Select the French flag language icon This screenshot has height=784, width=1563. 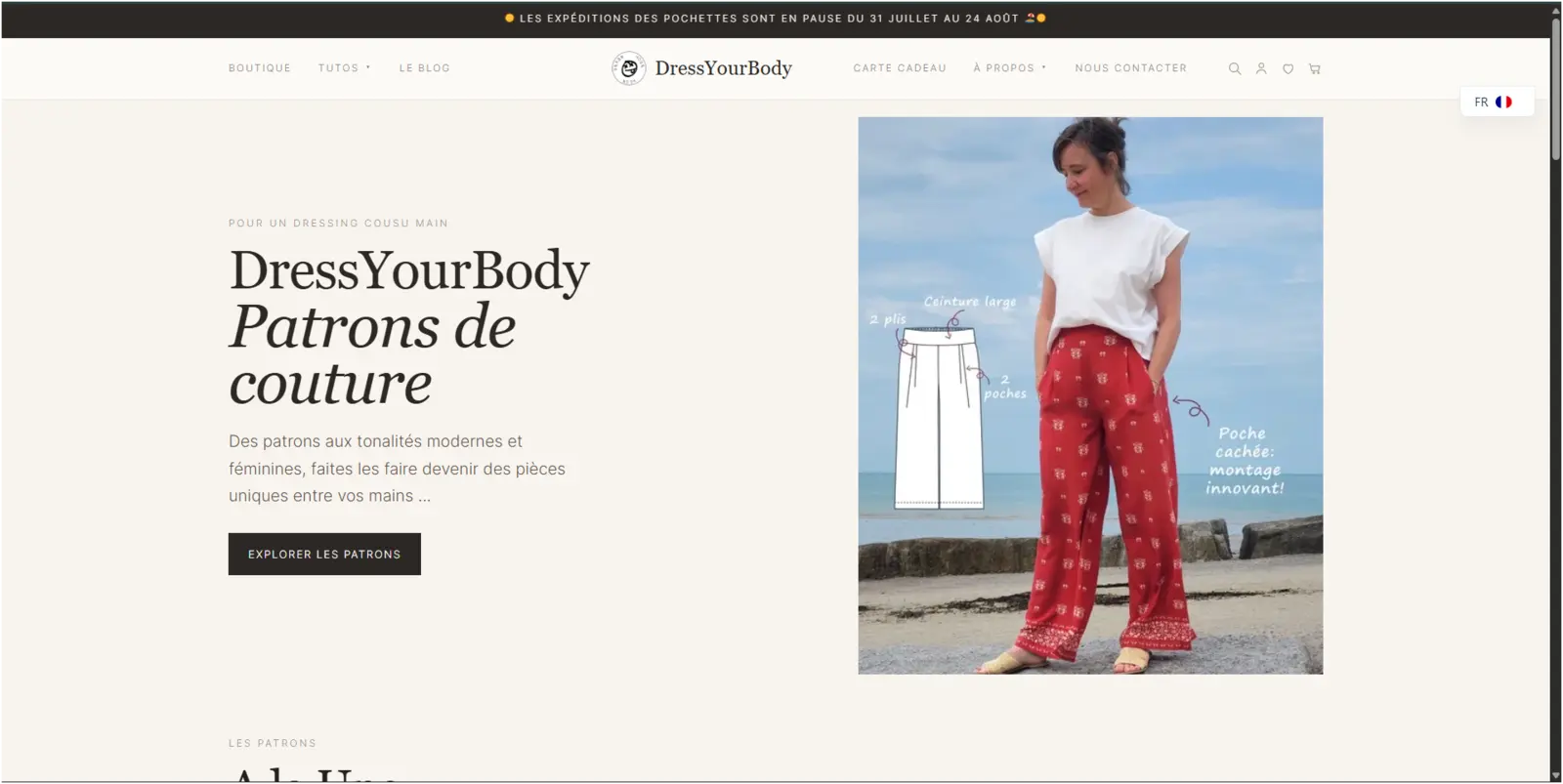(1503, 102)
